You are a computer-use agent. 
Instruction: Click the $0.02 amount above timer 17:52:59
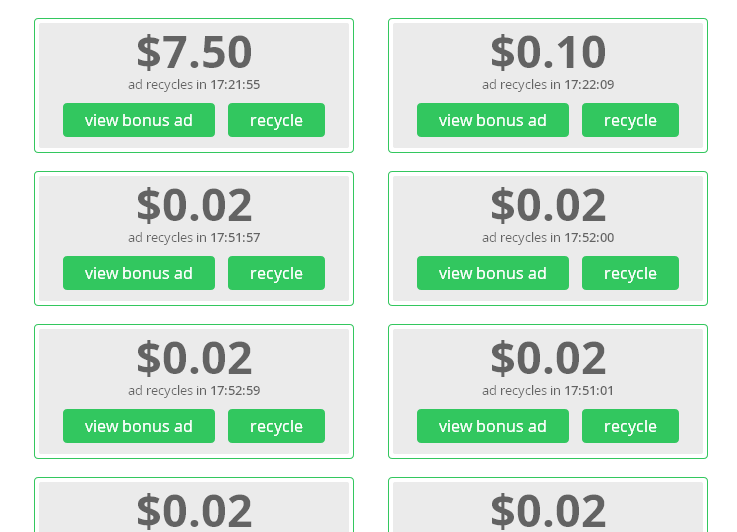pyautogui.click(x=194, y=358)
